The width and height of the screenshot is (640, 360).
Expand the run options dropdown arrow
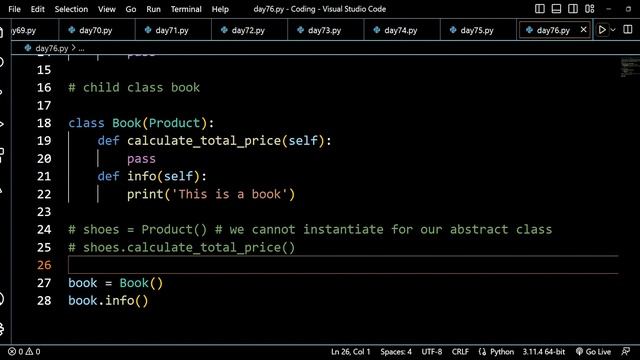click(x=613, y=30)
